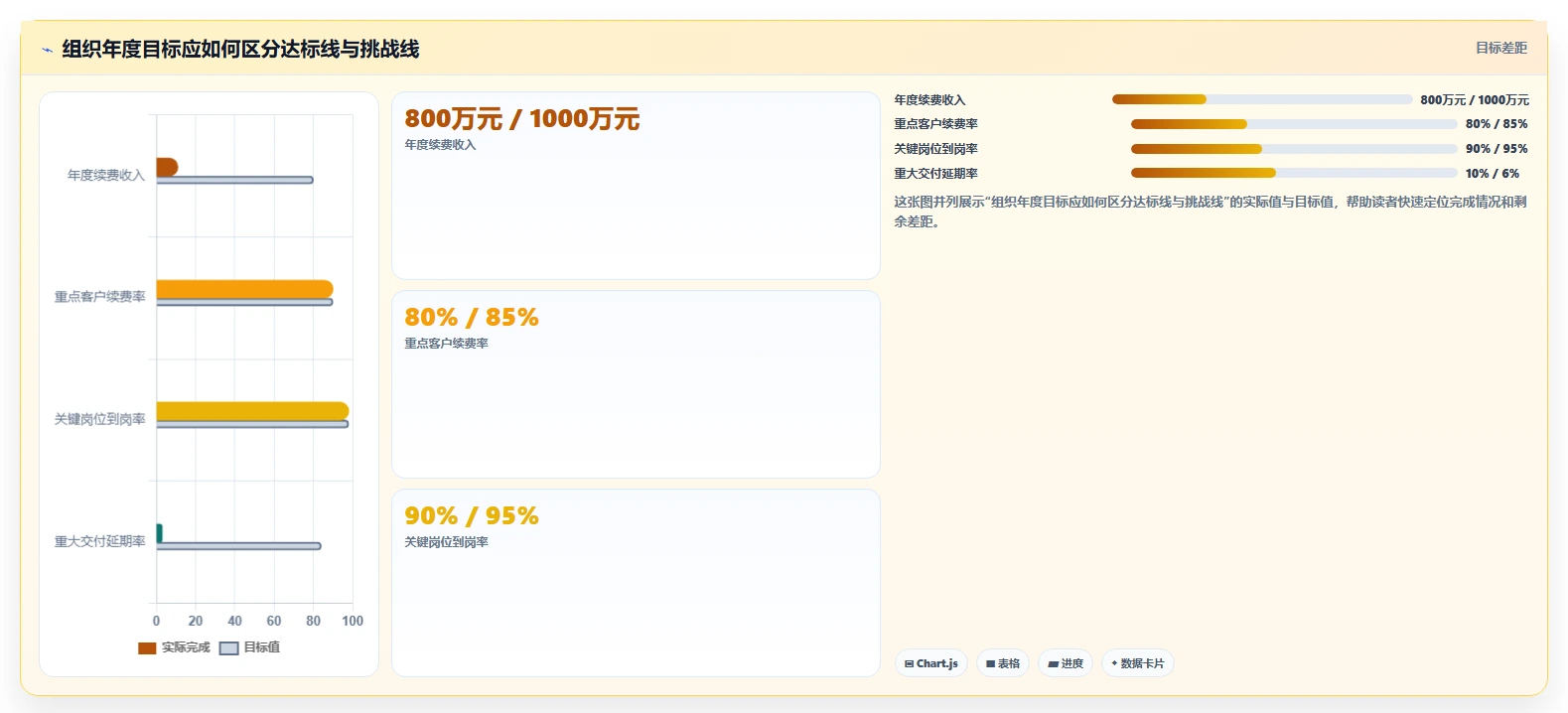
Task: Click the 关键岗位到岗率 progress bar
Action: pos(1294,149)
